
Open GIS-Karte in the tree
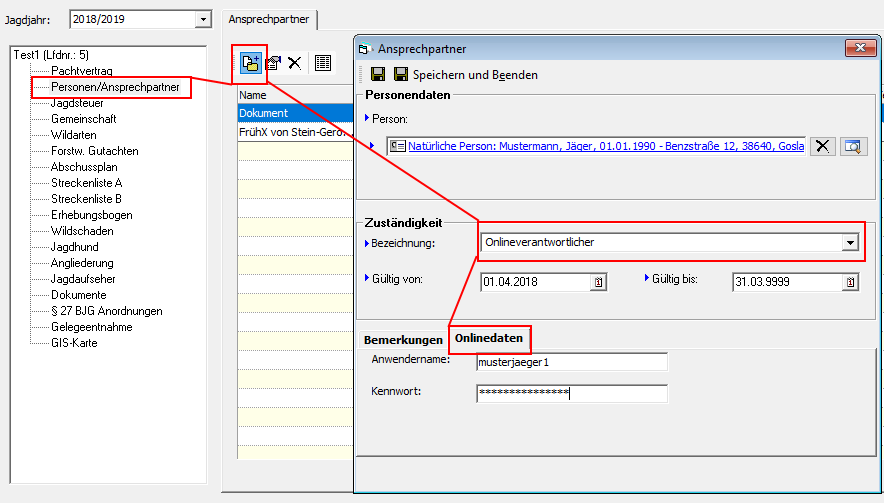(x=74, y=343)
